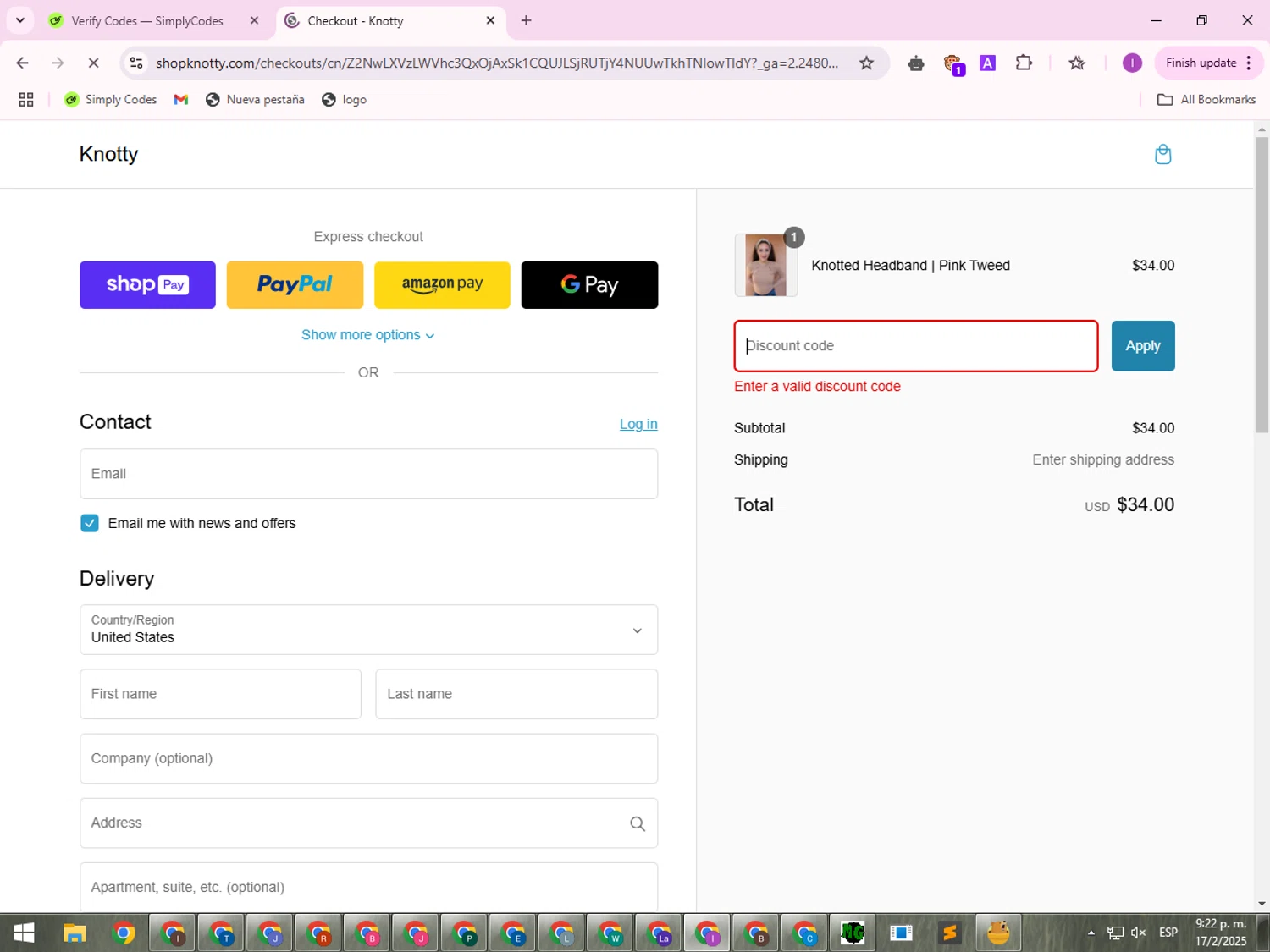1270x952 pixels.
Task: Click the volume muted tray icon
Action: point(1139,933)
